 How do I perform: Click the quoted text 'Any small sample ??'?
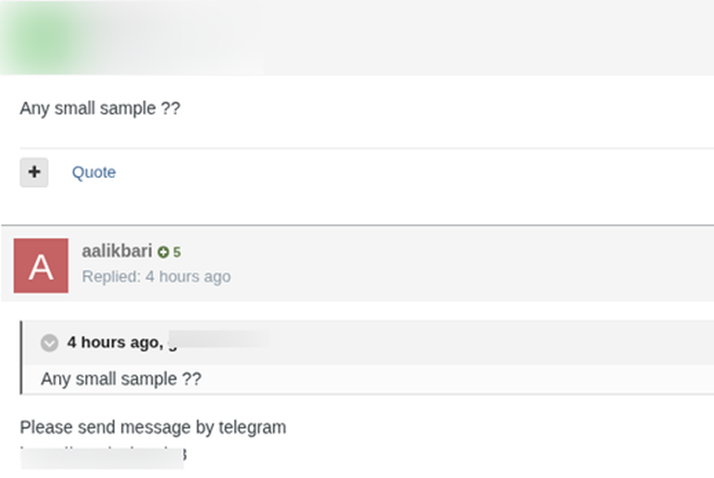click(121, 379)
